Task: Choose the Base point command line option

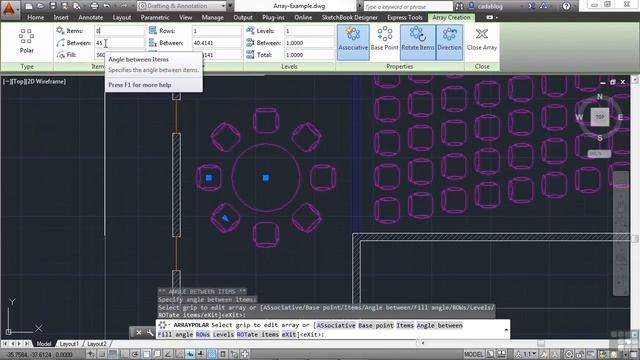Action: point(376,325)
